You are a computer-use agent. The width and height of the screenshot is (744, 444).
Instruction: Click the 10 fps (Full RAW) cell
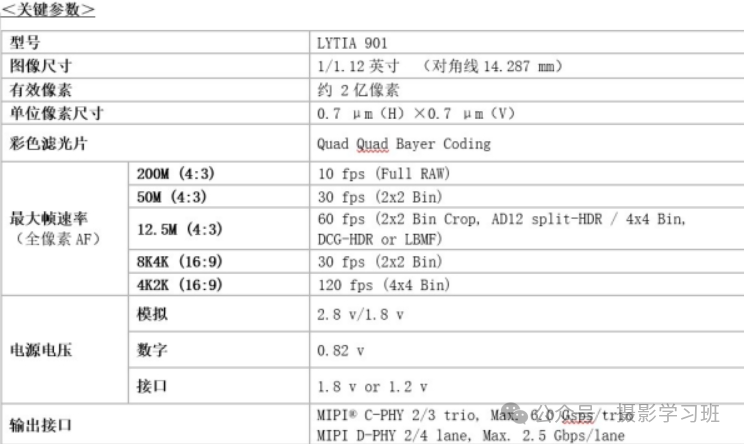(x=527, y=174)
